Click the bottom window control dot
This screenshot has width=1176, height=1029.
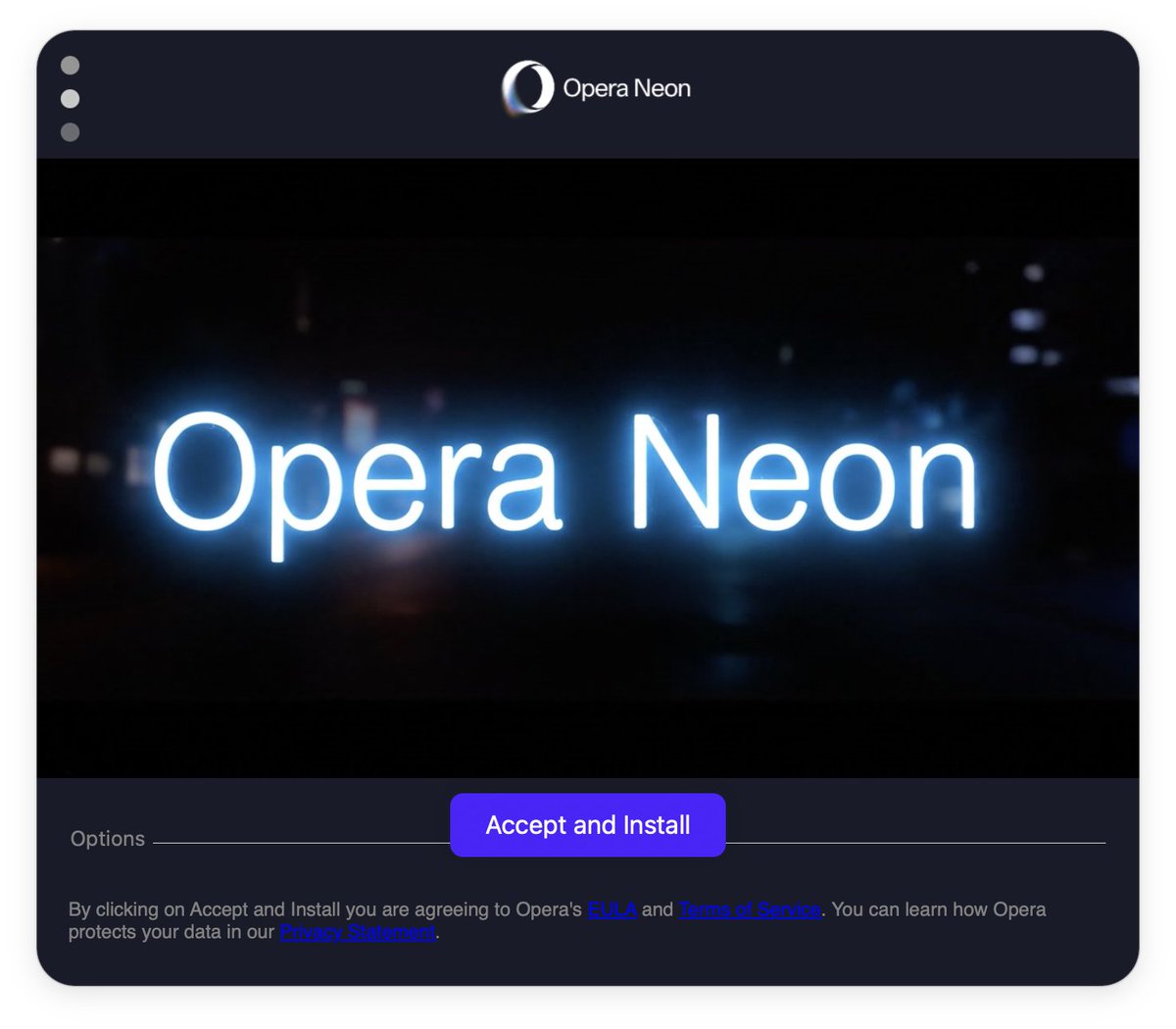pos(71,132)
